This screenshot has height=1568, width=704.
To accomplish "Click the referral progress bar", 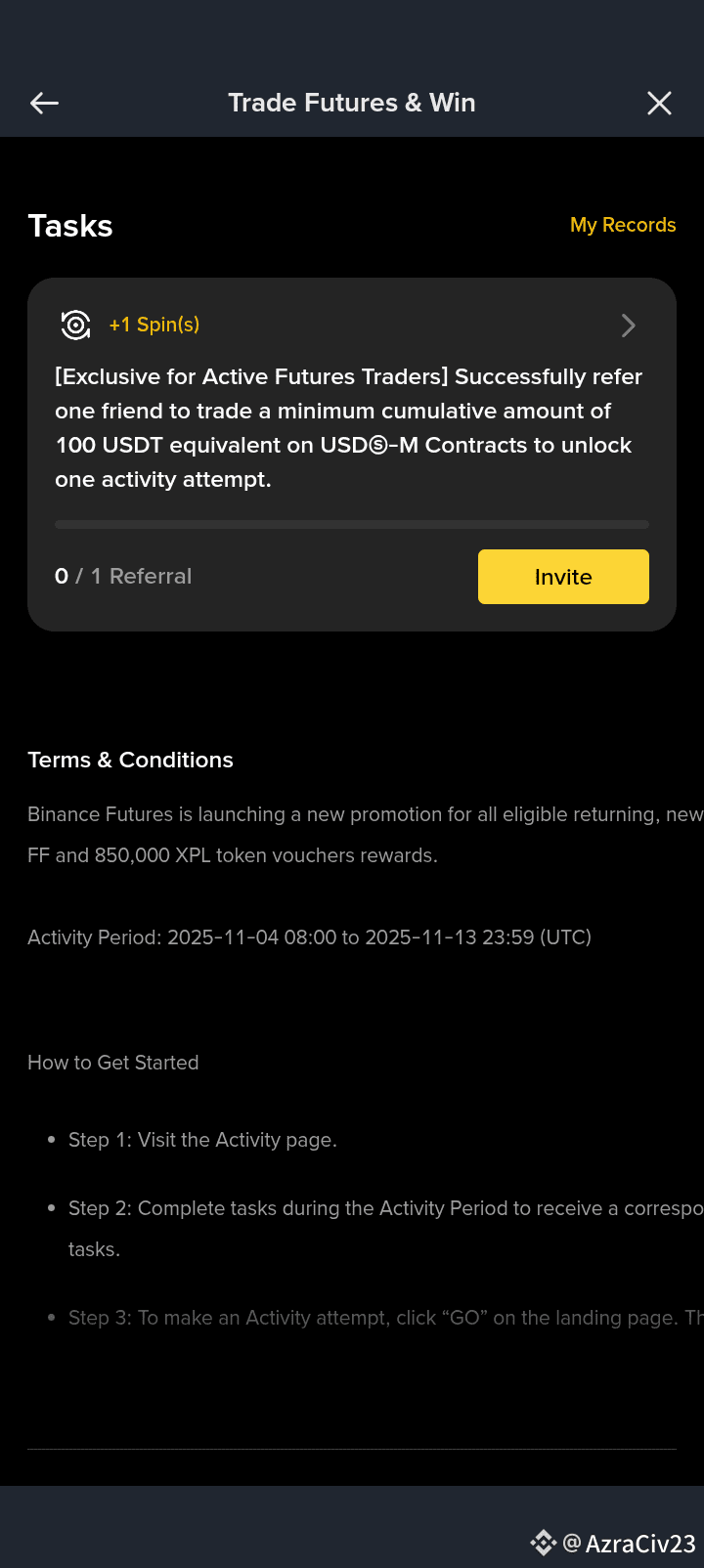I will click(x=352, y=525).
